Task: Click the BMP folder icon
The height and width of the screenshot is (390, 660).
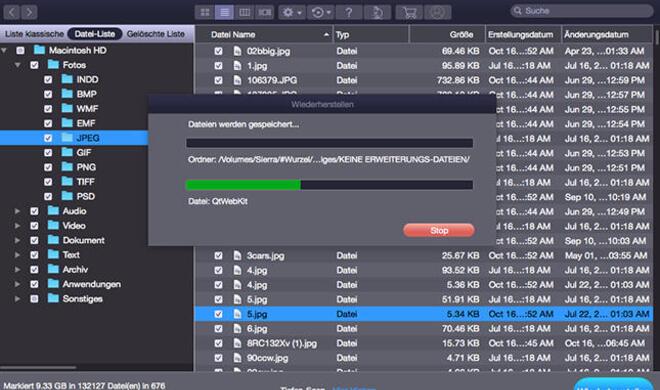Action: point(67,93)
